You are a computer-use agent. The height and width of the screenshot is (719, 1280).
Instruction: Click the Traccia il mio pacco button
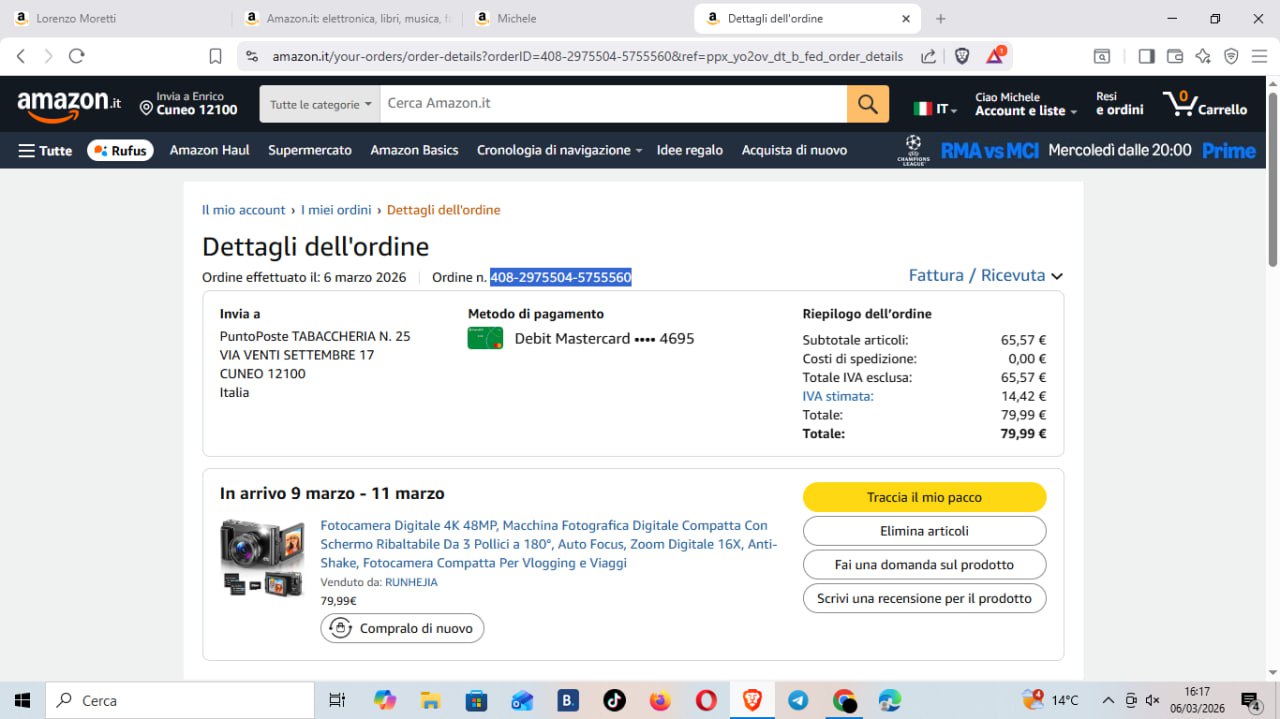pos(924,497)
